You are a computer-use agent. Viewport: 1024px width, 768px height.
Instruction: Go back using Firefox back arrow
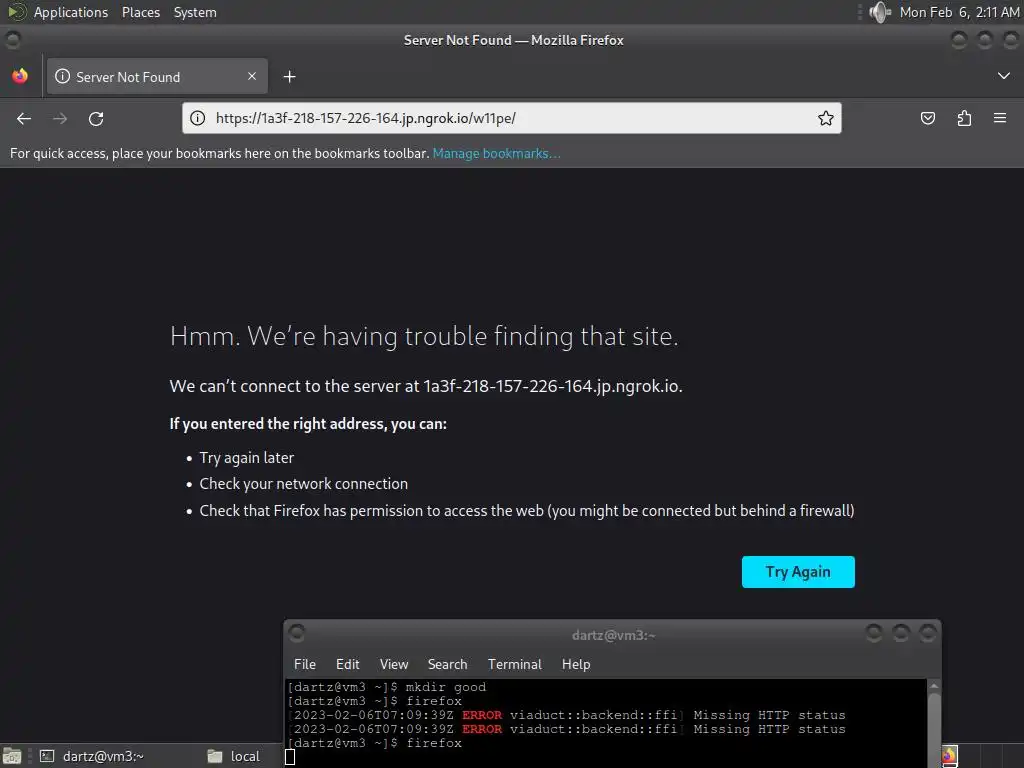coord(24,118)
